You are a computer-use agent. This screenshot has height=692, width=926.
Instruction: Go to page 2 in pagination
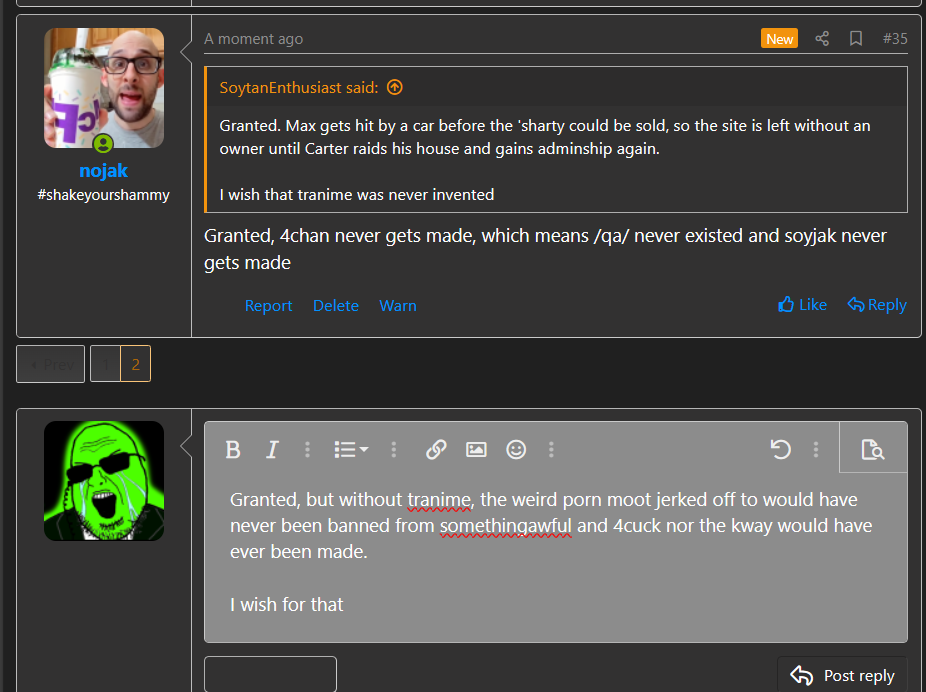pos(135,365)
